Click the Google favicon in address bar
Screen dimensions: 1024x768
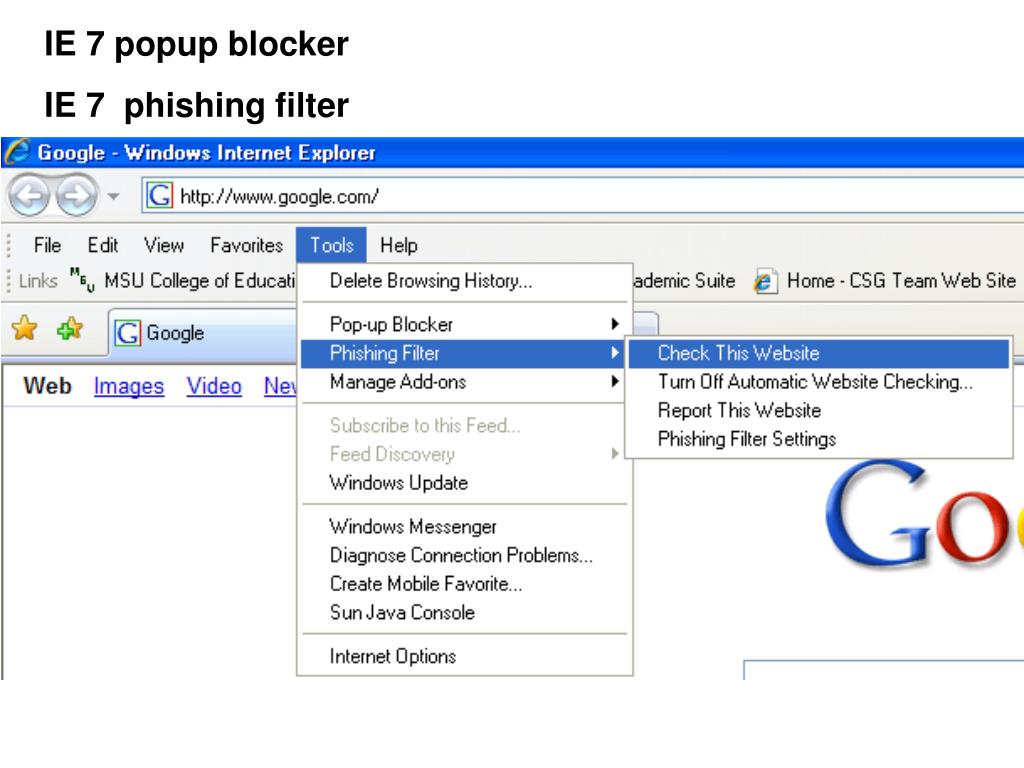pyautogui.click(x=159, y=195)
